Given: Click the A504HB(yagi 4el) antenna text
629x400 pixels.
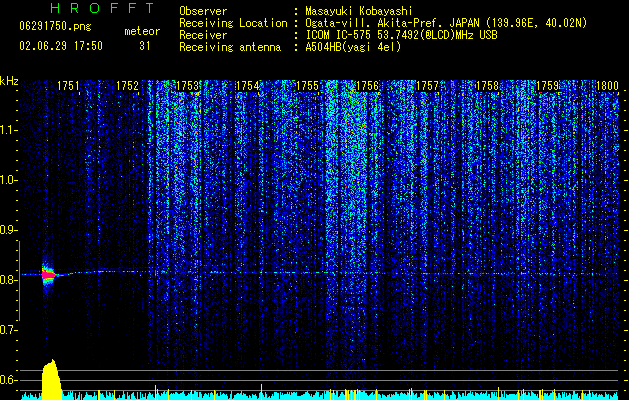Looking at the screenshot, I should point(353,47).
